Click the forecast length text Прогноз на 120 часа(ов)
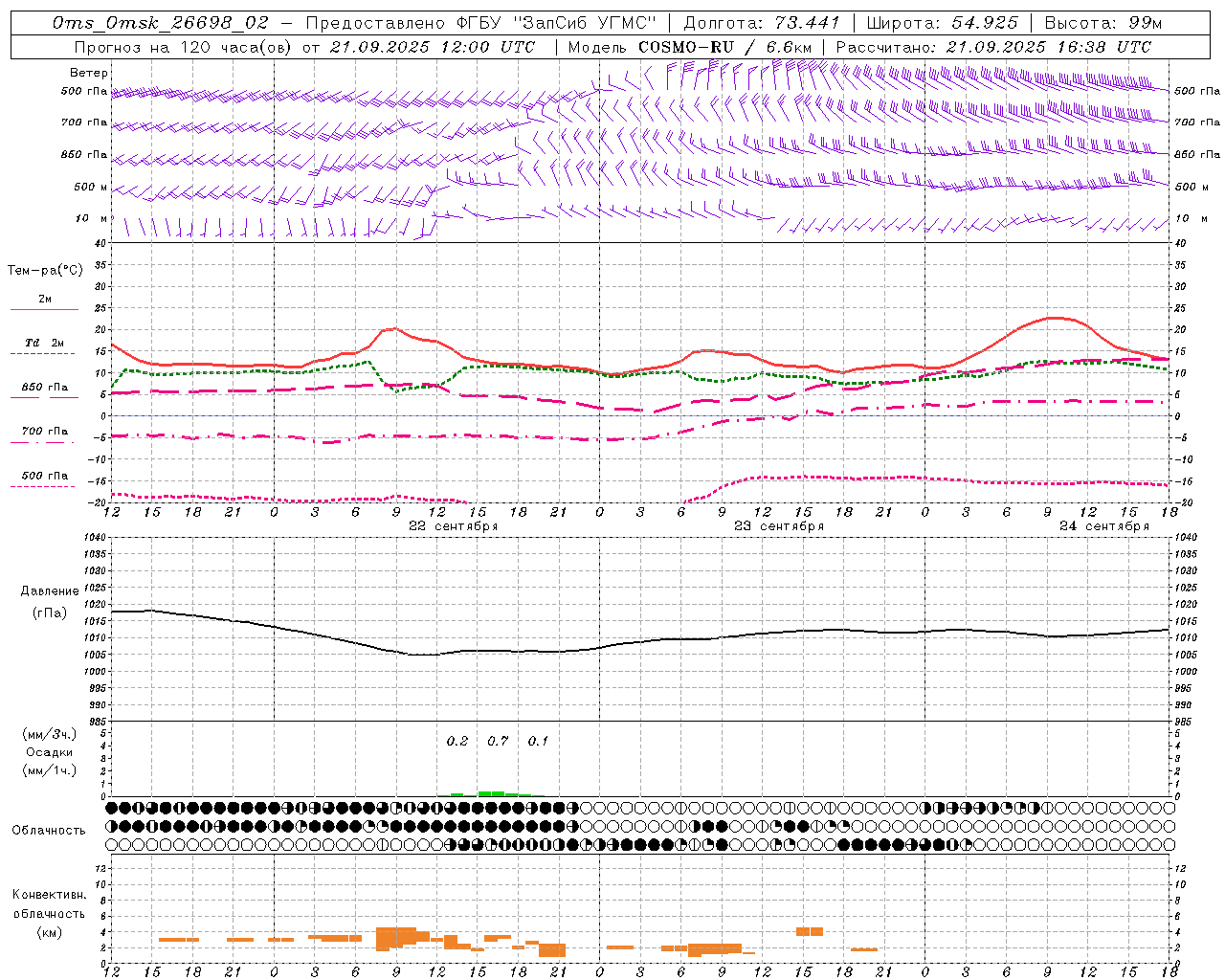 click(x=186, y=46)
